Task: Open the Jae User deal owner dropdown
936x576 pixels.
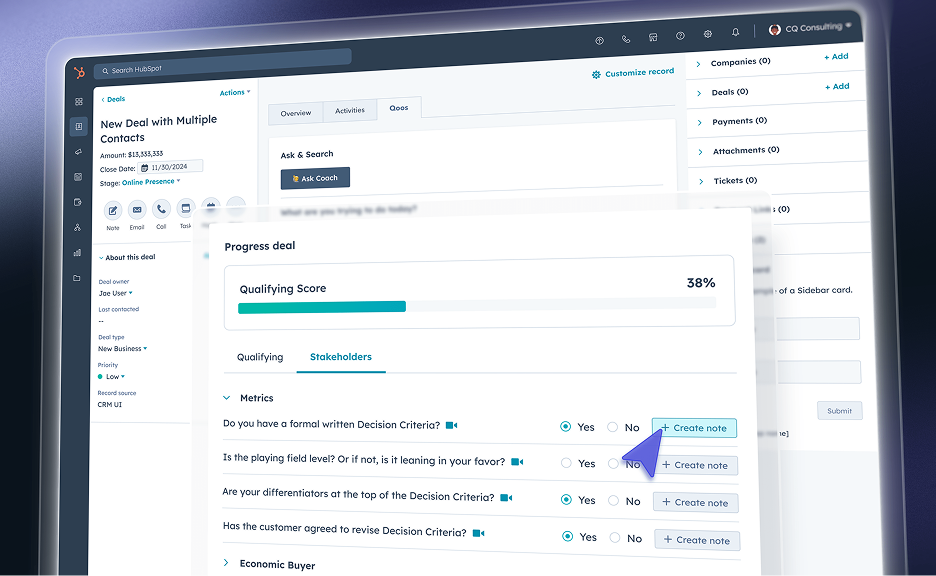Action: 116,293
